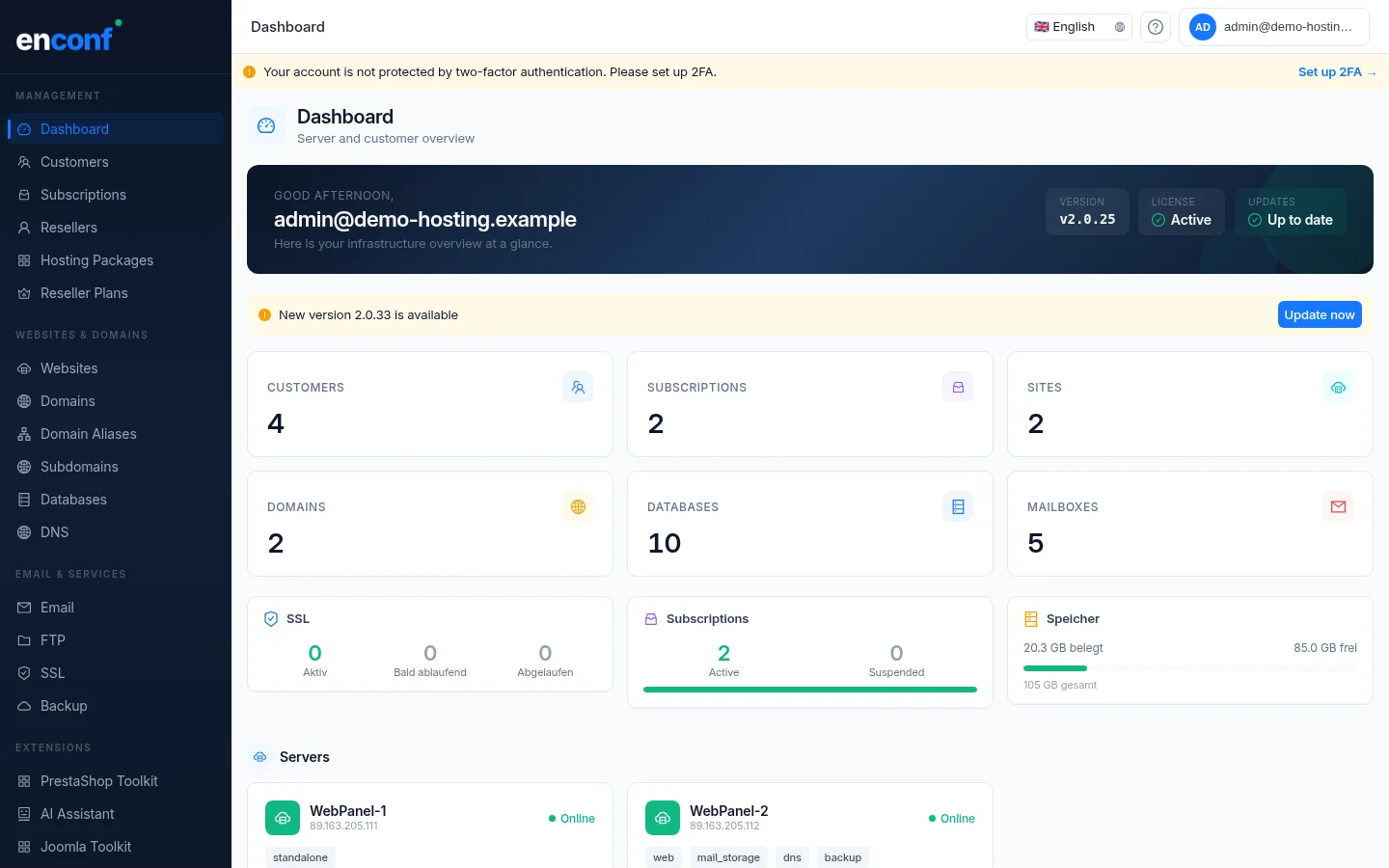Select the standalone tag on WebPanel-1

(300, 857)
